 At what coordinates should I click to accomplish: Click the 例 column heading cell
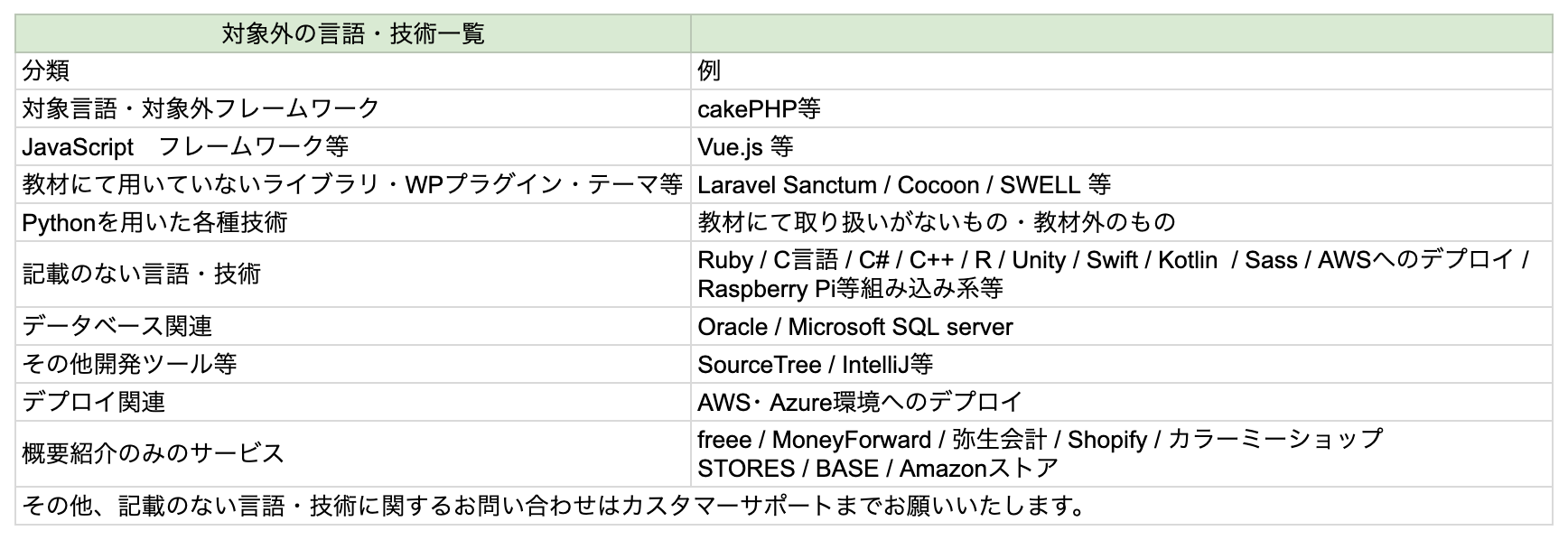tap(1122, 71)
